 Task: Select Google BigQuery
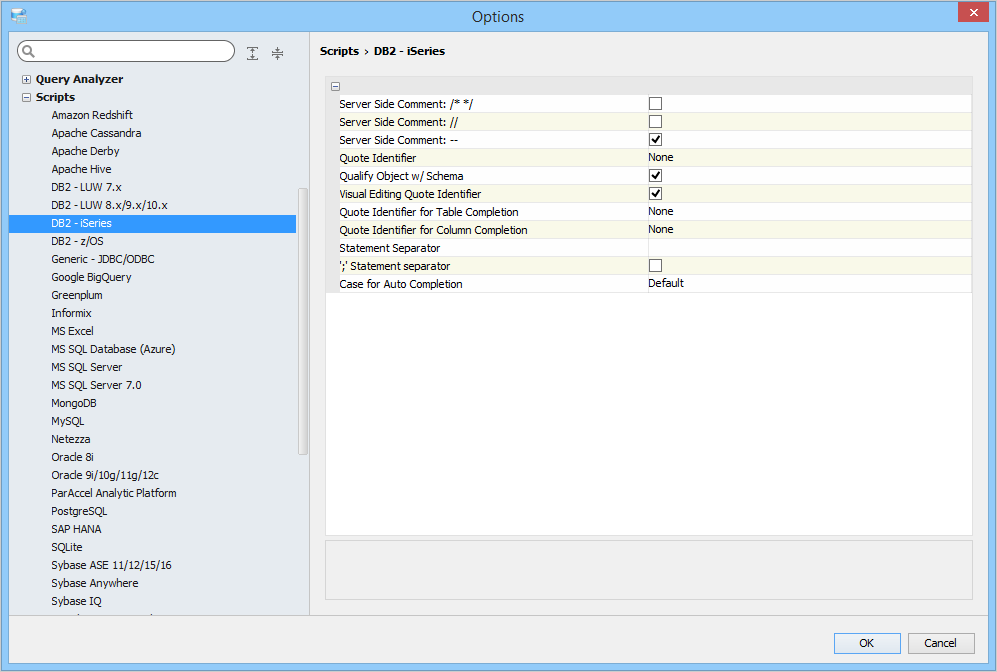click(92, 277)
